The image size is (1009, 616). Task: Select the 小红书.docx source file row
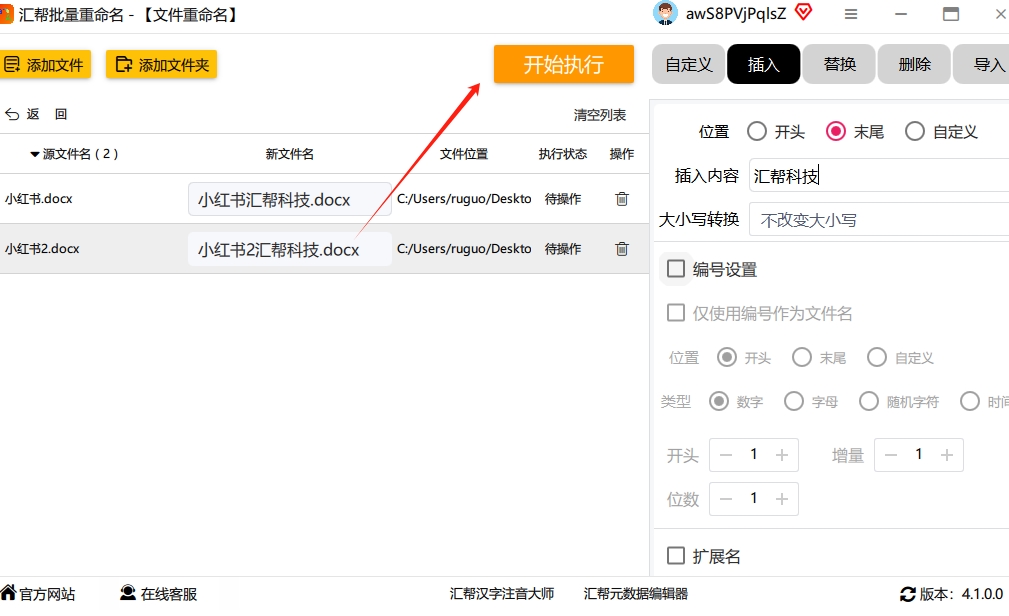click(324, 199)
